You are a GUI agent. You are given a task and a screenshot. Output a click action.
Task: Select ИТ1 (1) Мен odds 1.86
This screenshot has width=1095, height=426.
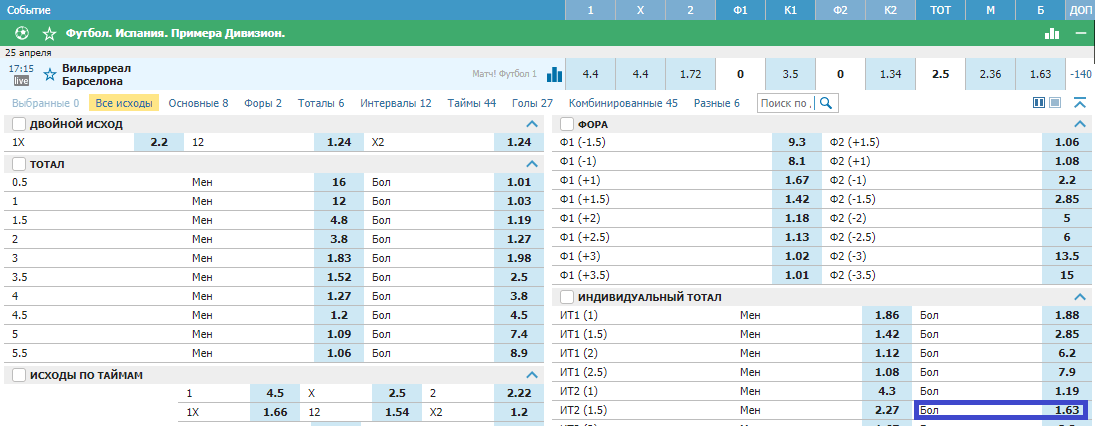887,316
